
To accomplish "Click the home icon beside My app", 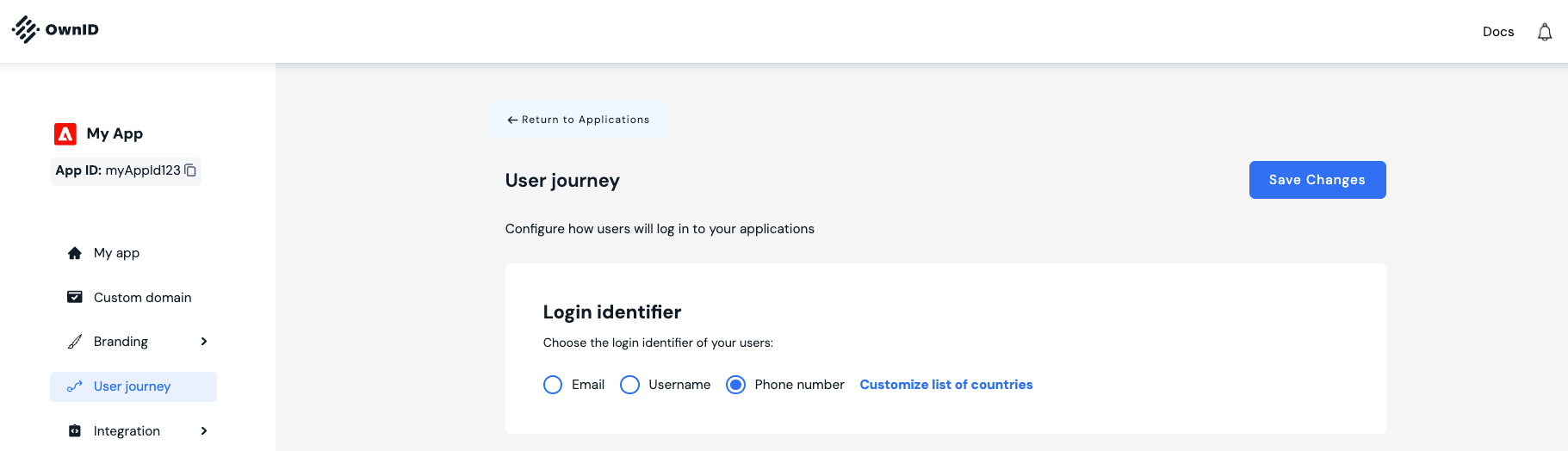I will click(x=75, y=253).
